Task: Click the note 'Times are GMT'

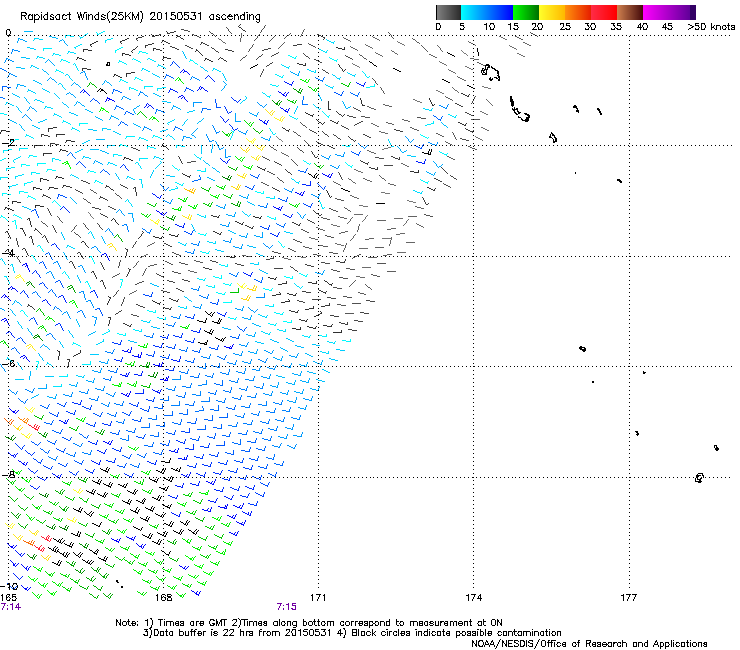Action: [192, 623]
